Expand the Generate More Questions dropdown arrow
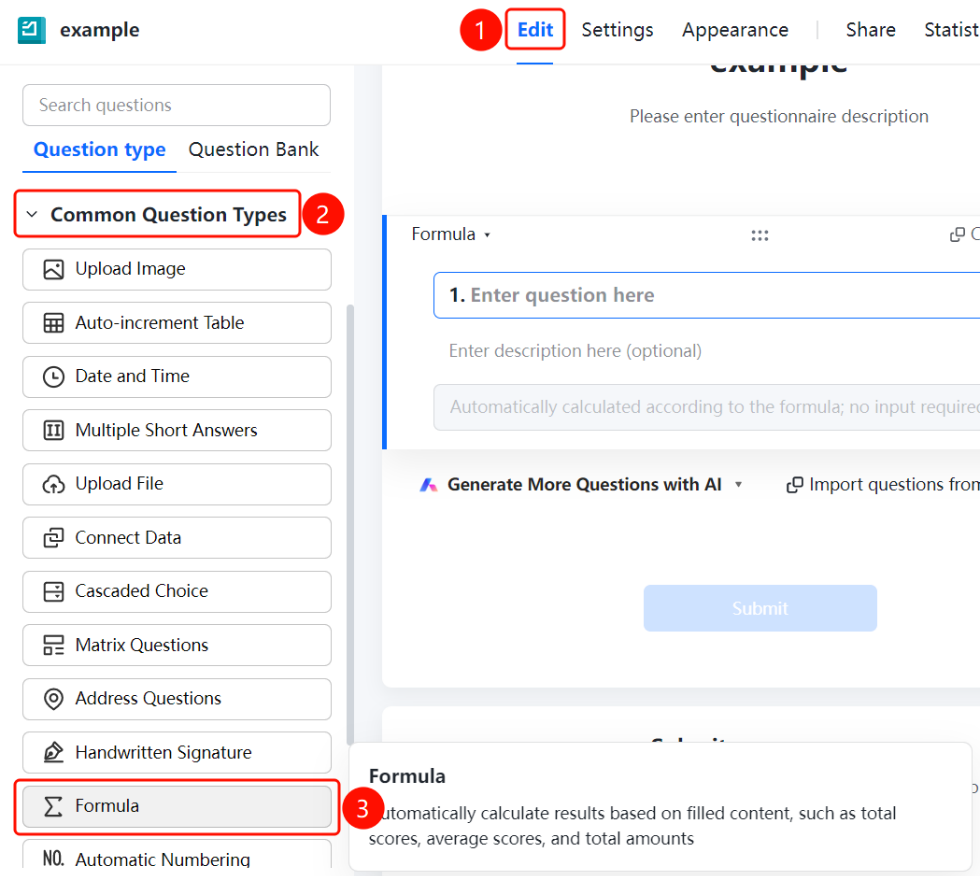 click(739, 485)
